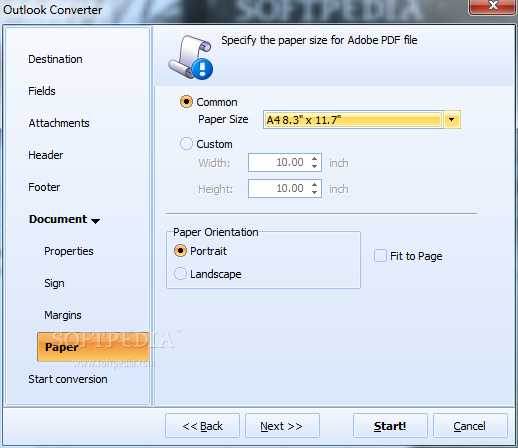Decrease the Width value with down arrow
518x448 pixels.
click(x=314, y=166)
